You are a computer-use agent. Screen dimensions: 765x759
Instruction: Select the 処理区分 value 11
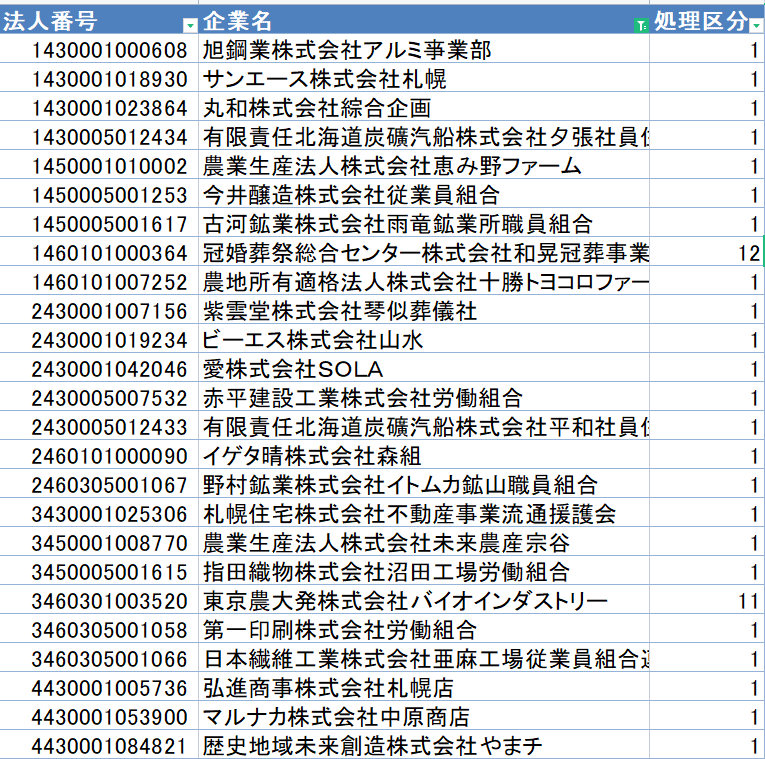pos(707,599)
